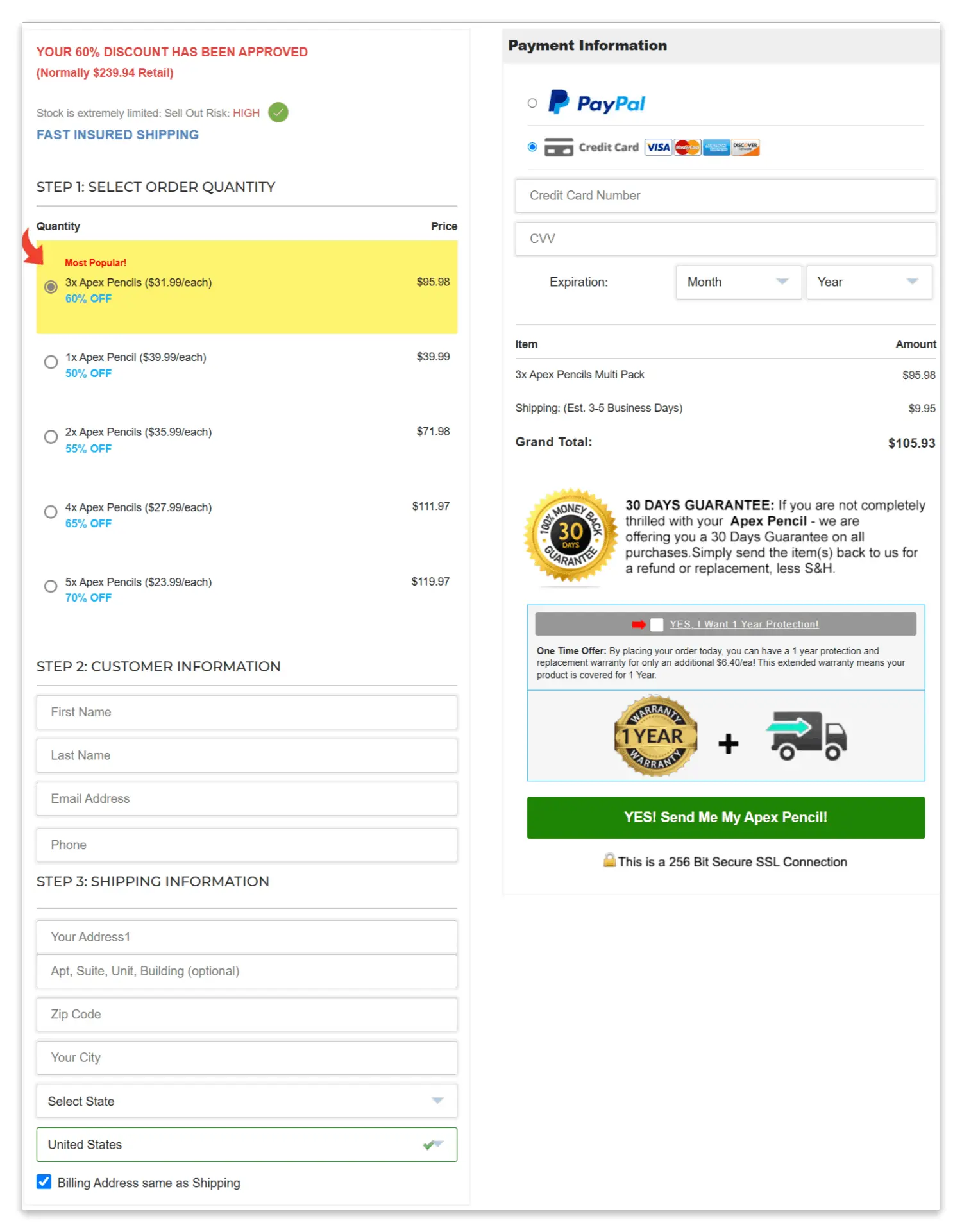Click the green sell-out risk checkmark icon
The height and width of the screenshot is (1232, 962).
coord(278,113)
